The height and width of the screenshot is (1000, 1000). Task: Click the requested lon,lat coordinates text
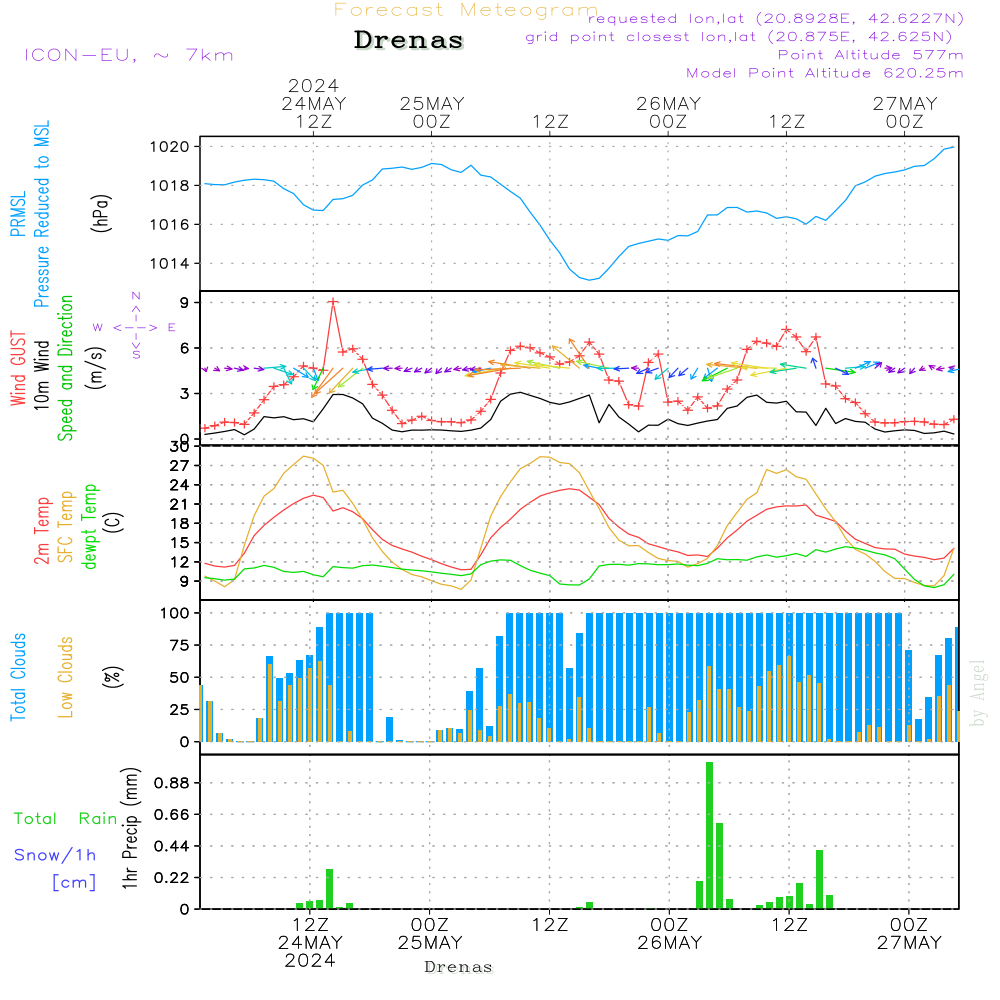776,18
